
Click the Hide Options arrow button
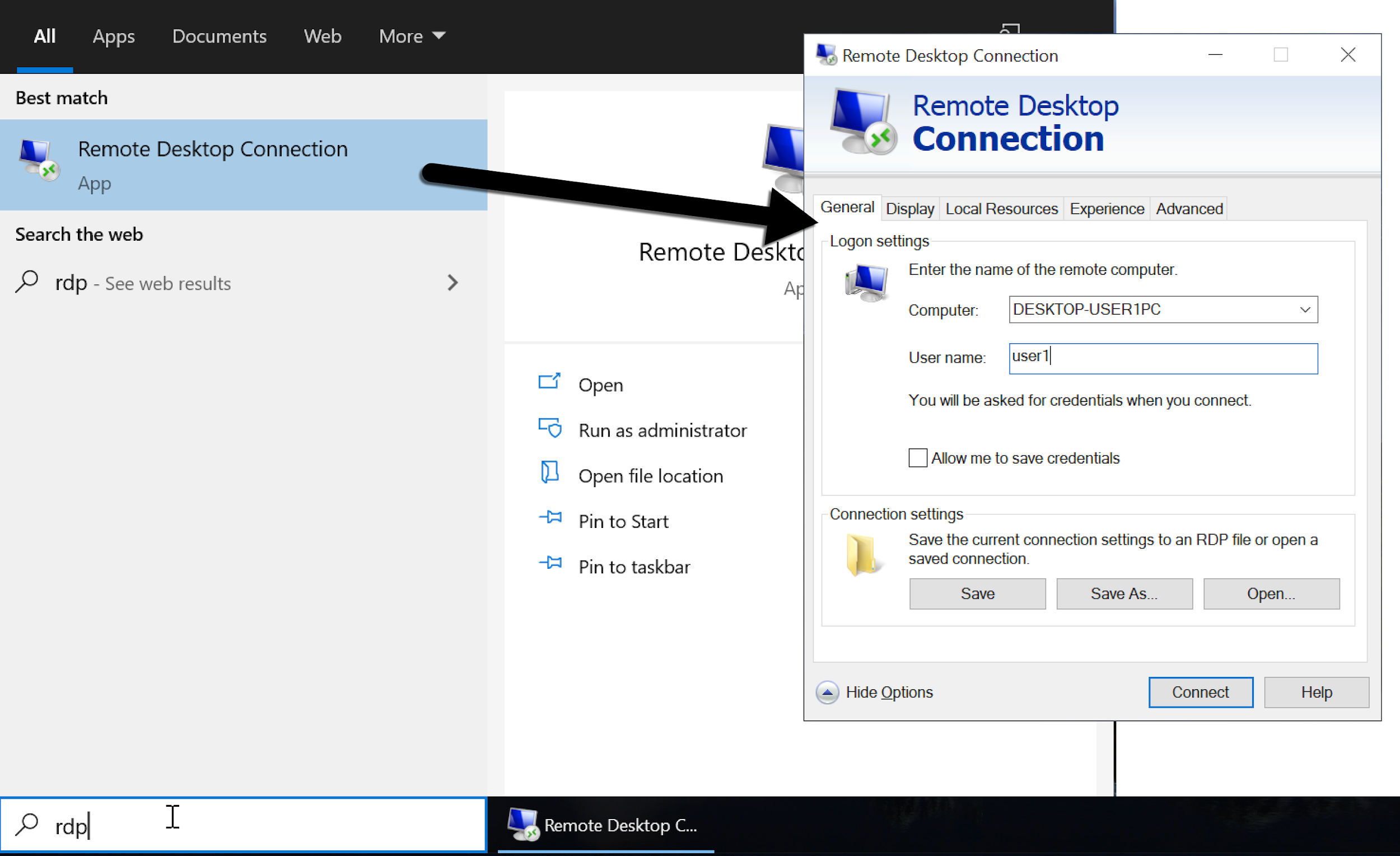[829, 691]
